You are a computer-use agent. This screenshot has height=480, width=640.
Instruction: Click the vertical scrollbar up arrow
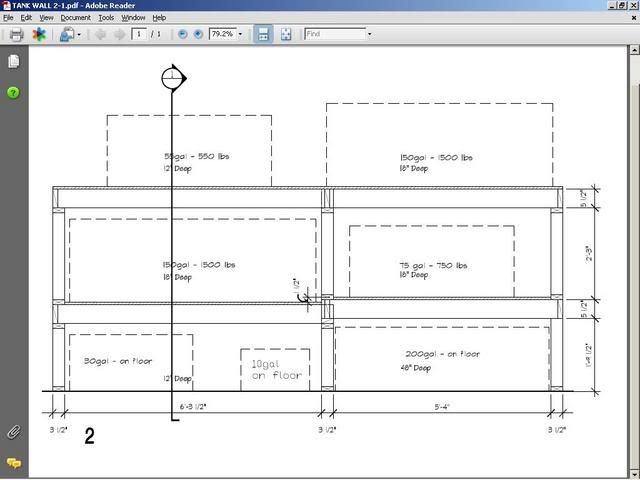(635, 50)
